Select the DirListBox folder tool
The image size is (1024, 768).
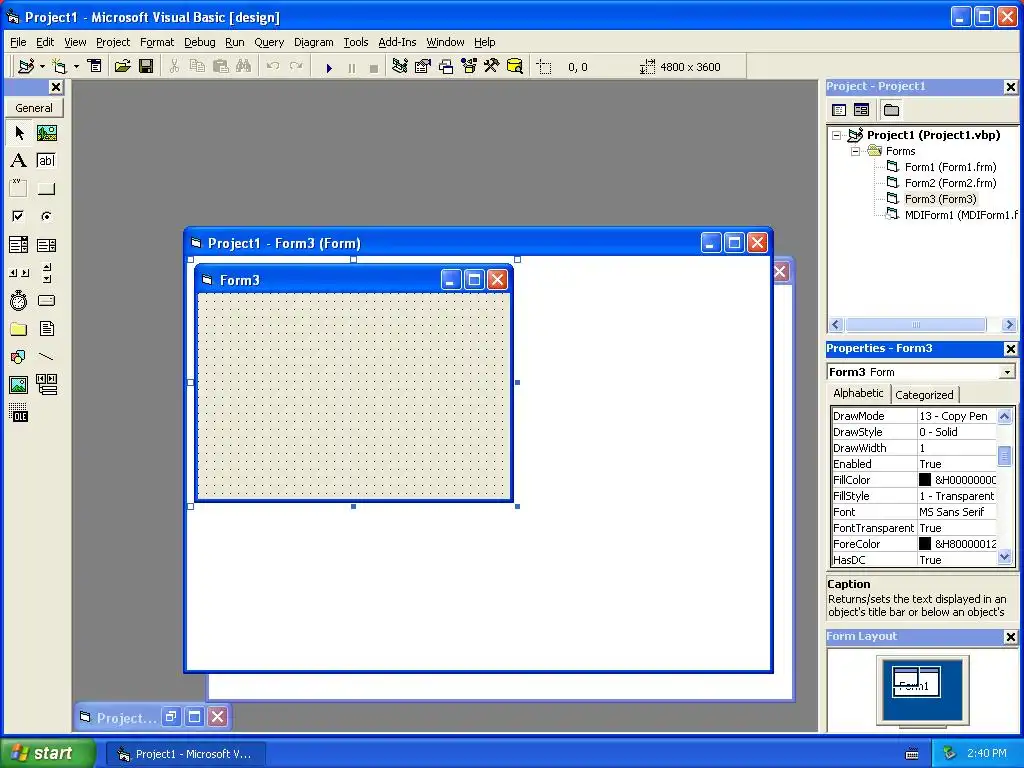coord(19,328)
